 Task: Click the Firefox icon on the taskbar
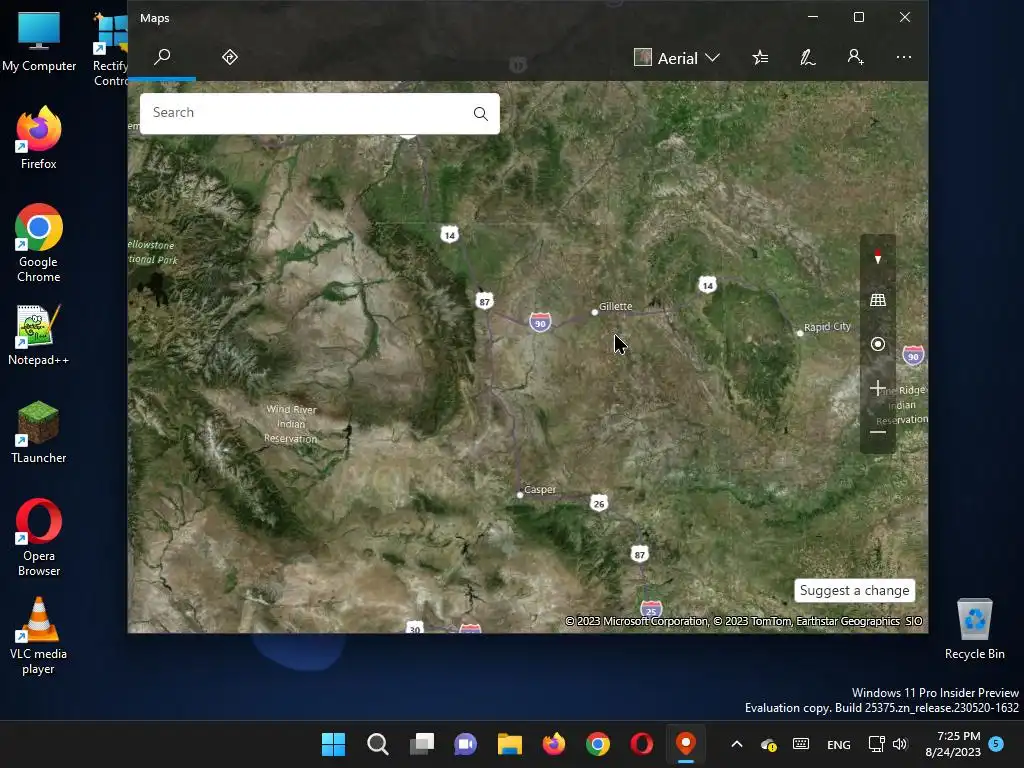[554, 744]
